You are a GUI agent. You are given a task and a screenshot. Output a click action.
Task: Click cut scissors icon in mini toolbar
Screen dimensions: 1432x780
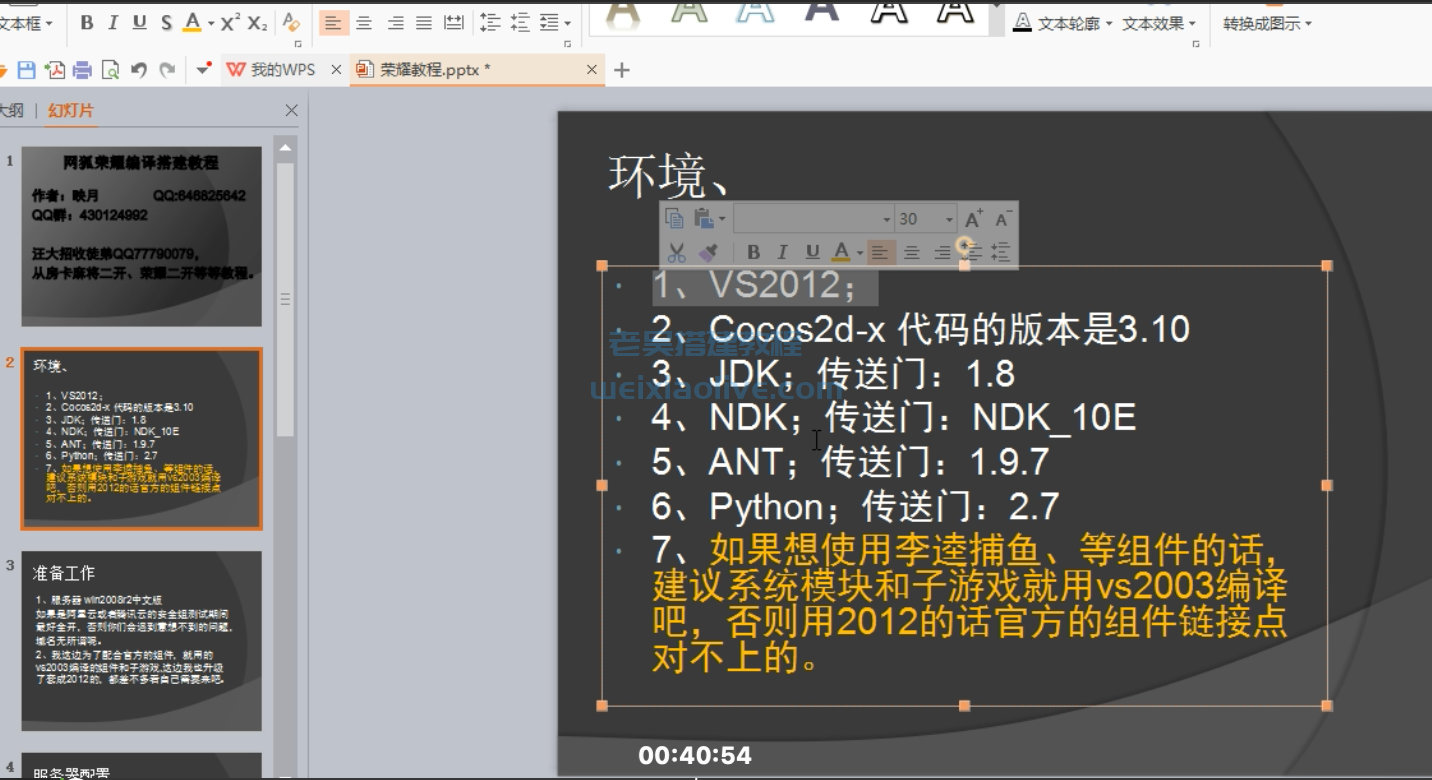[x=676, y=252]
